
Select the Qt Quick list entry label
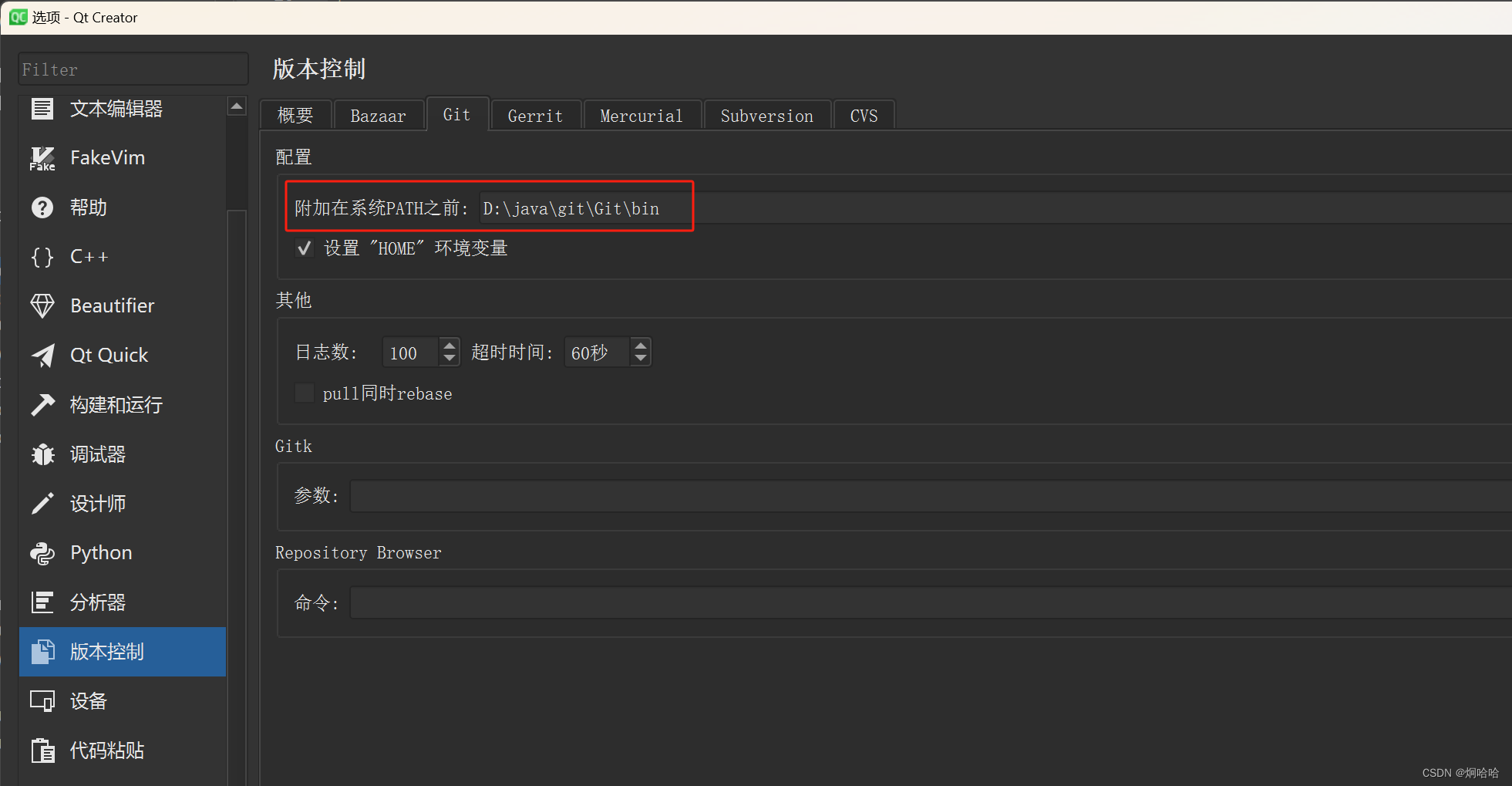(x=109, y=356)
